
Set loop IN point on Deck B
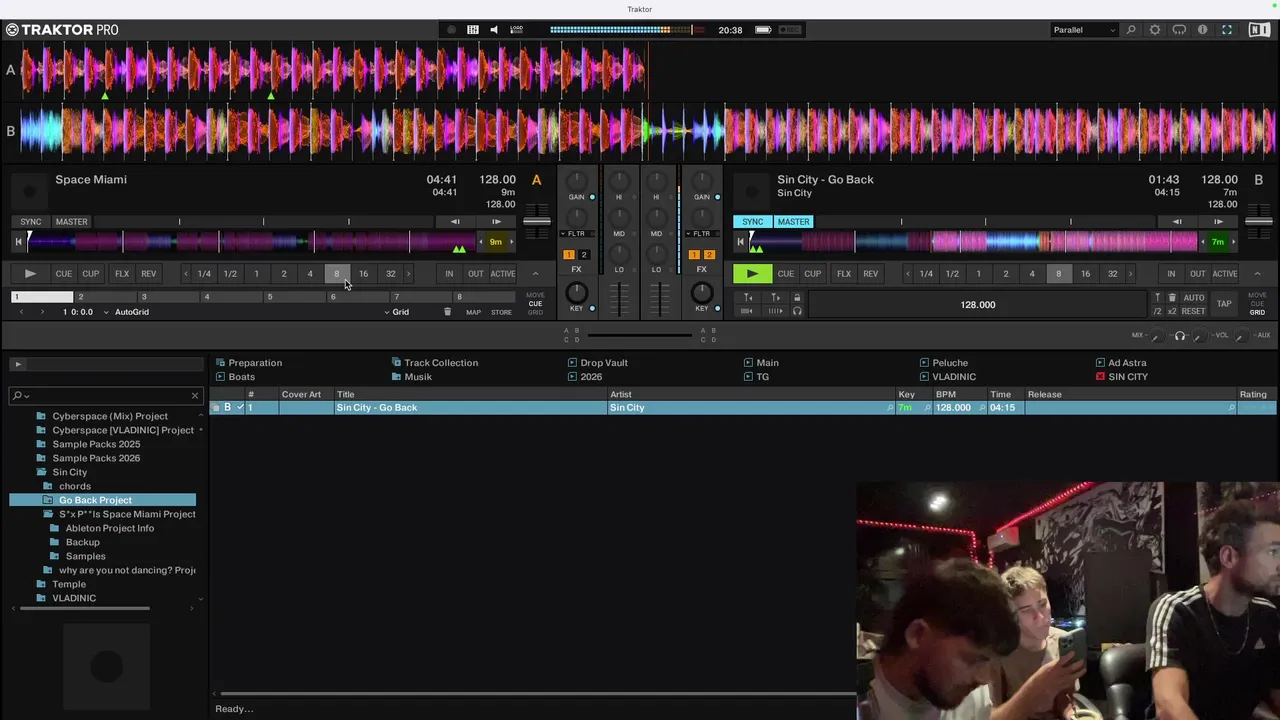1171,274
